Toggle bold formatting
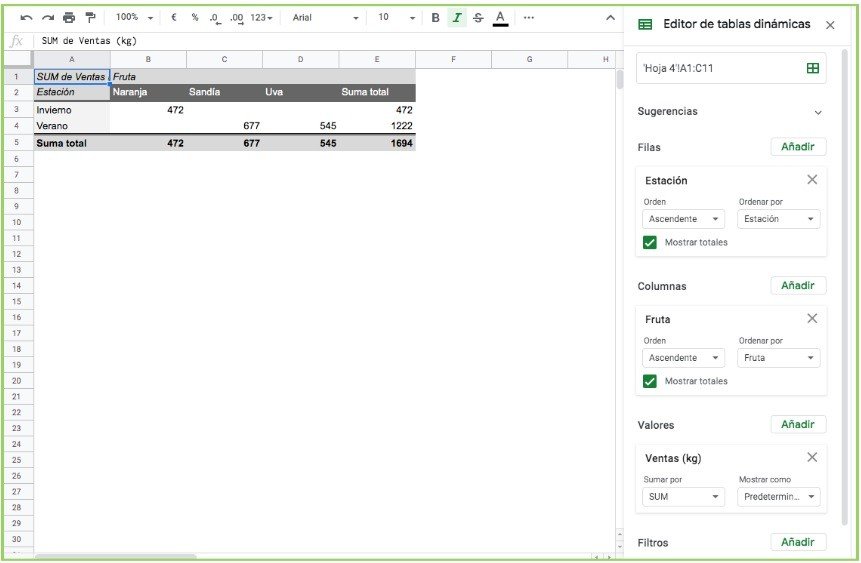The image size is (861, 563). pyautogui.click(x=435, y=18)
